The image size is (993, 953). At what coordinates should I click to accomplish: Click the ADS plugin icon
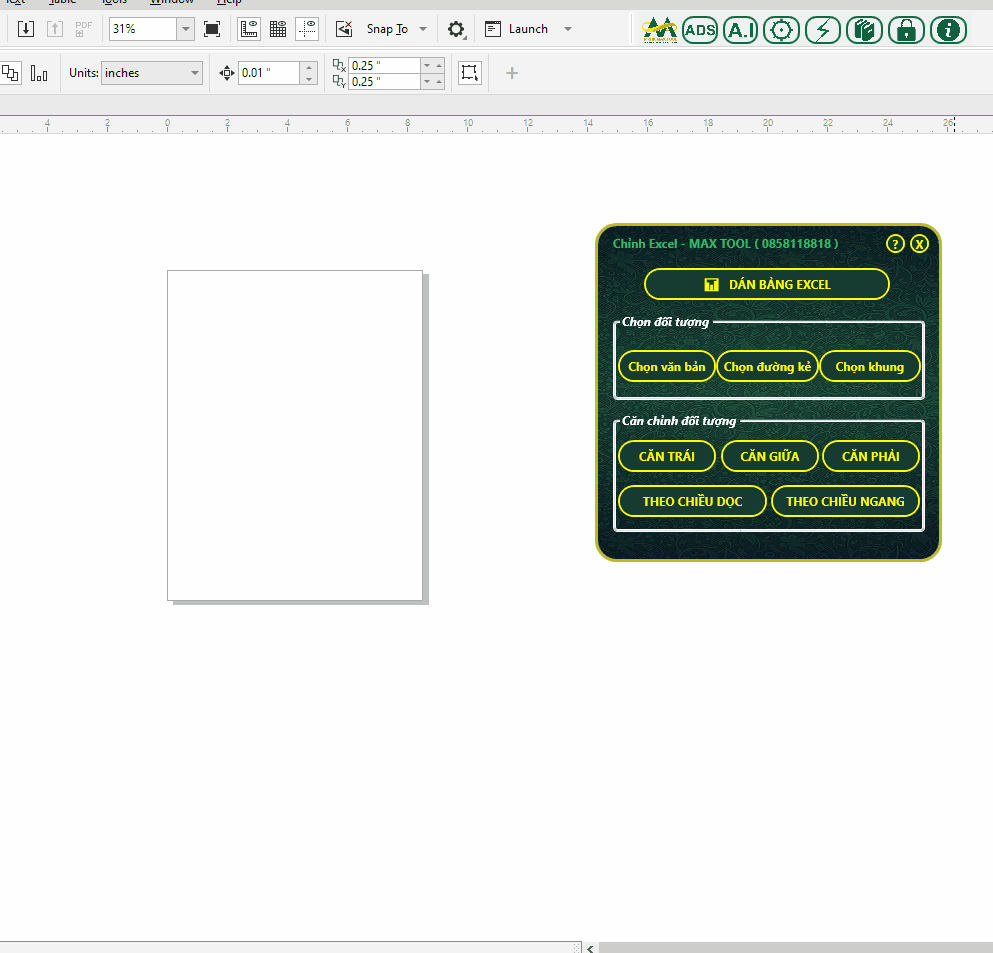(x=700, y=30)
